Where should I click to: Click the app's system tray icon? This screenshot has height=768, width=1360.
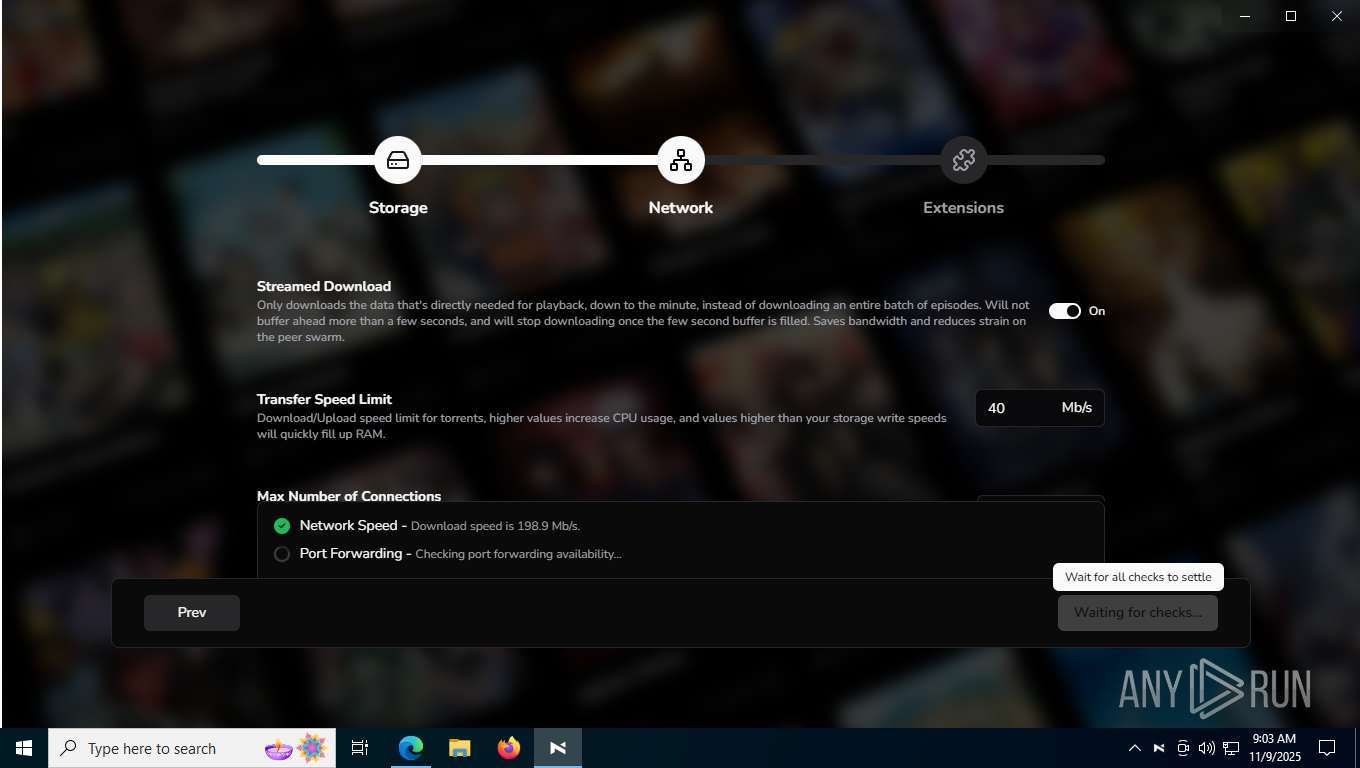(1159, 748)
